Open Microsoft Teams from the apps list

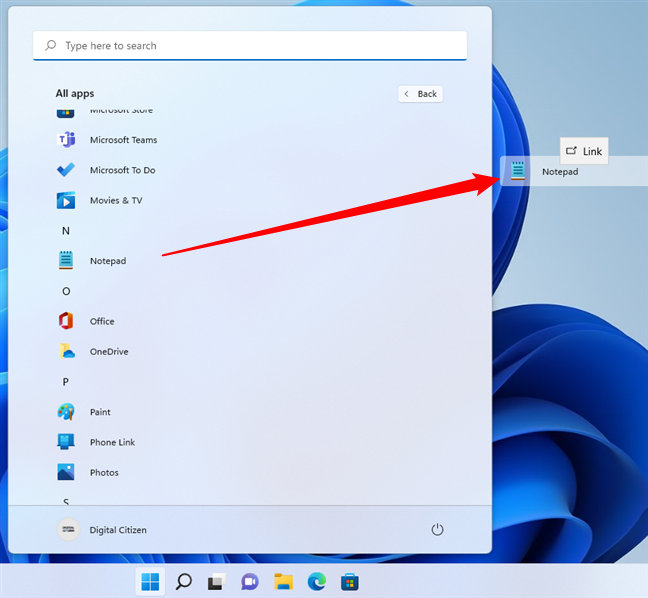click(122, 140)
